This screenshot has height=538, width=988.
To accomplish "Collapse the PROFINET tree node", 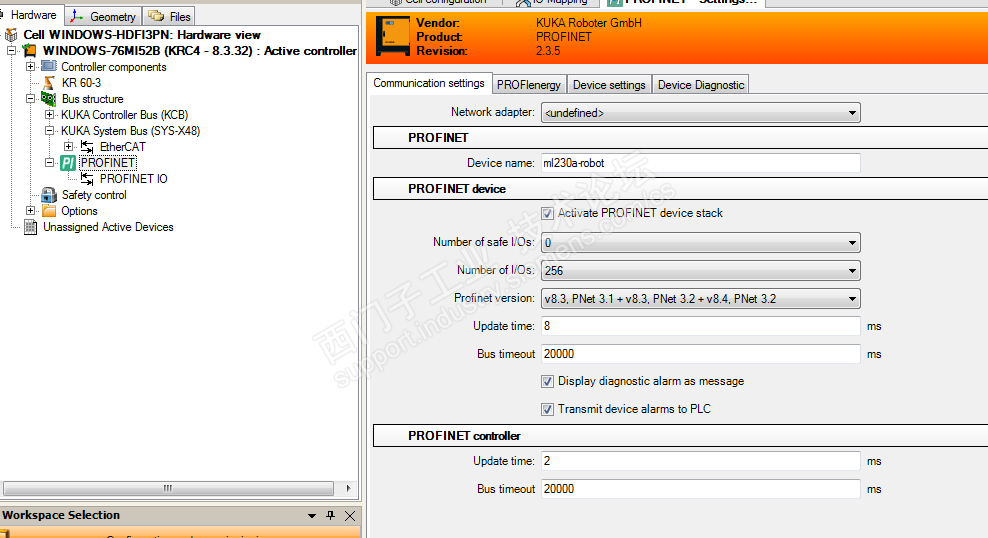I will (x=49, y=163).
